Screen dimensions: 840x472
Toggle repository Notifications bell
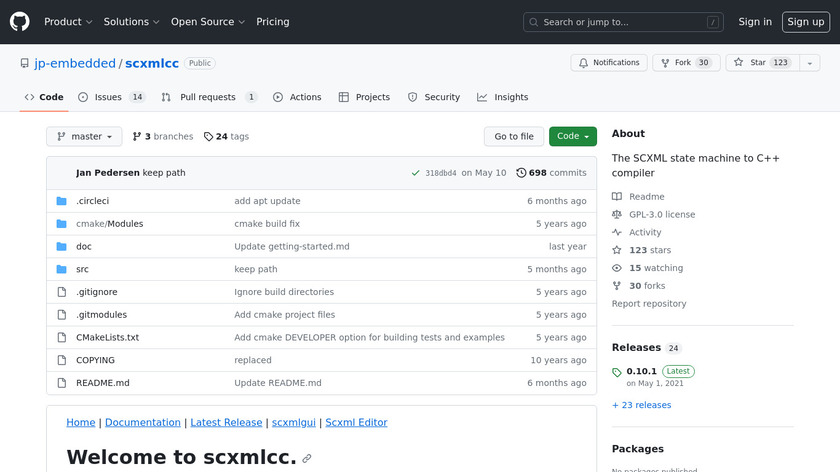[x=609, y=63]
